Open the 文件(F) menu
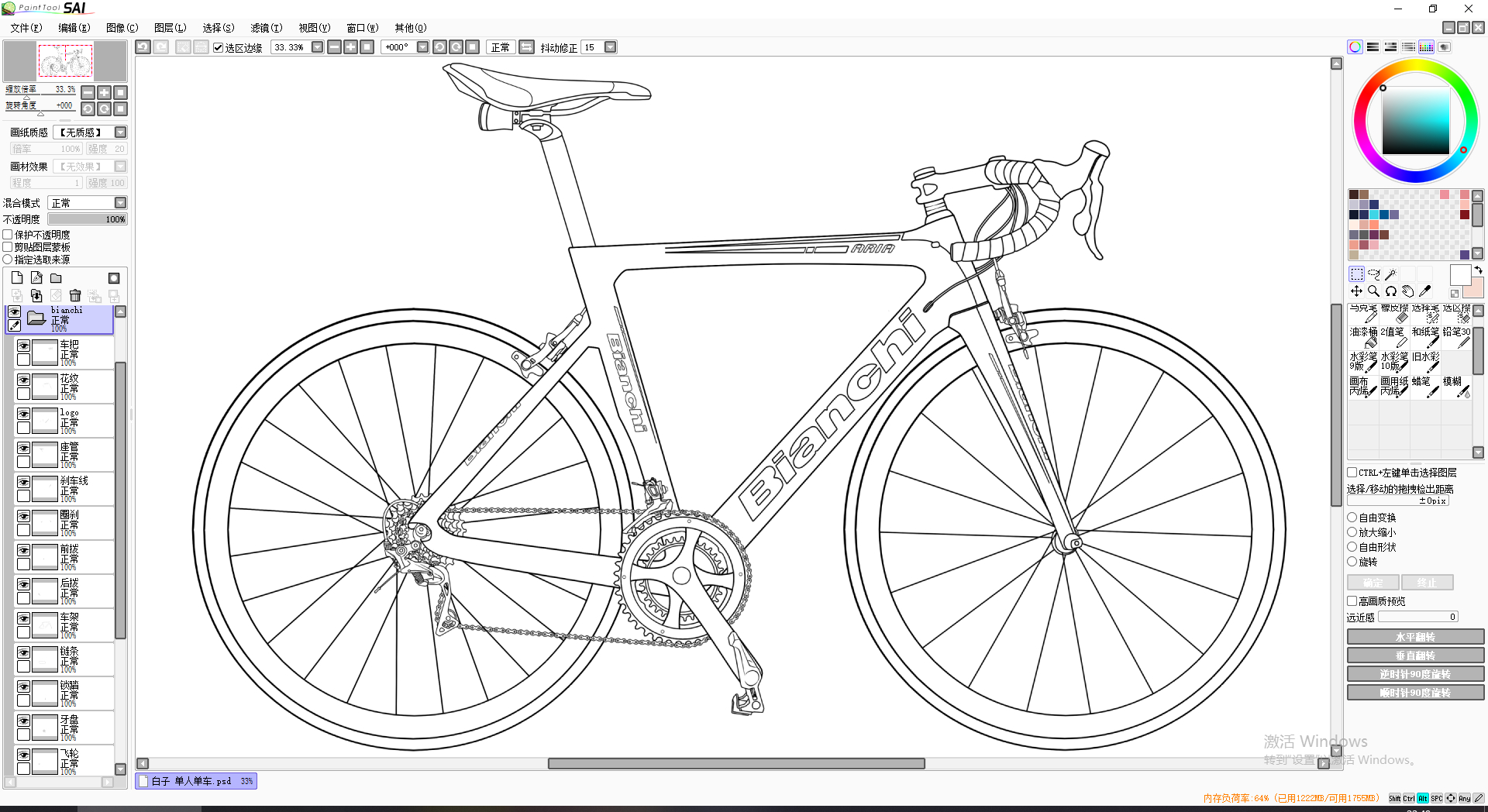1488x812 pixels. point(26,28)
